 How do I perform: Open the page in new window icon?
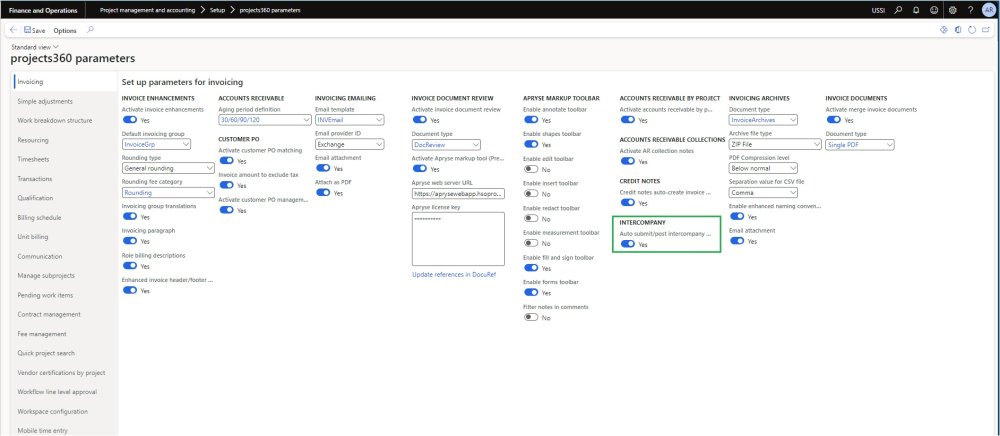click(x=986, y=30)
